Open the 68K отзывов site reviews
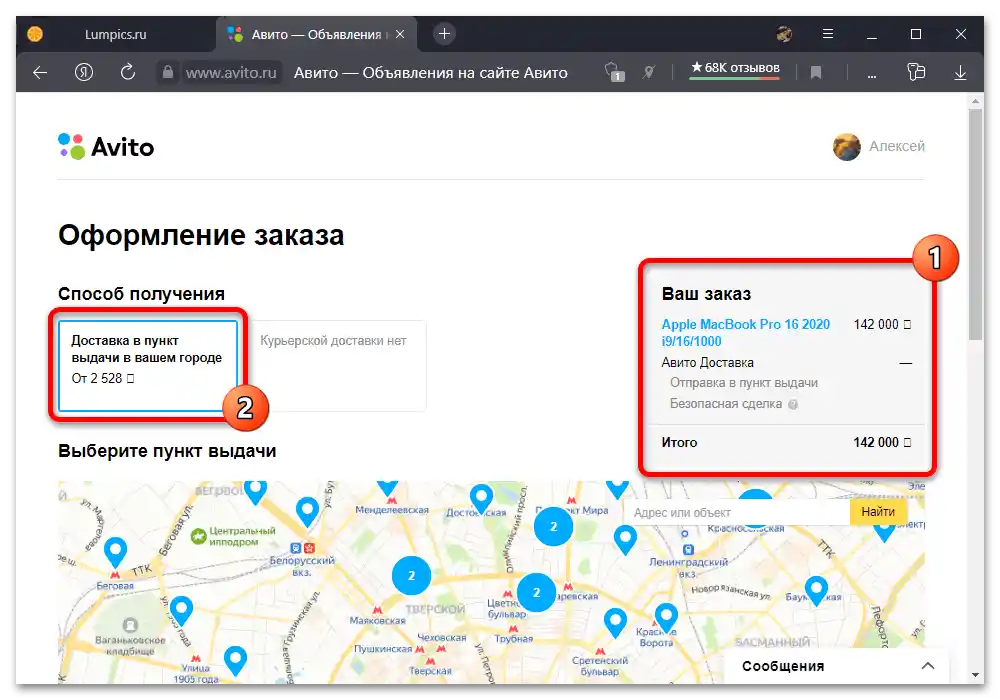This screenshot has width=1000, height=700. coord(735,68)
